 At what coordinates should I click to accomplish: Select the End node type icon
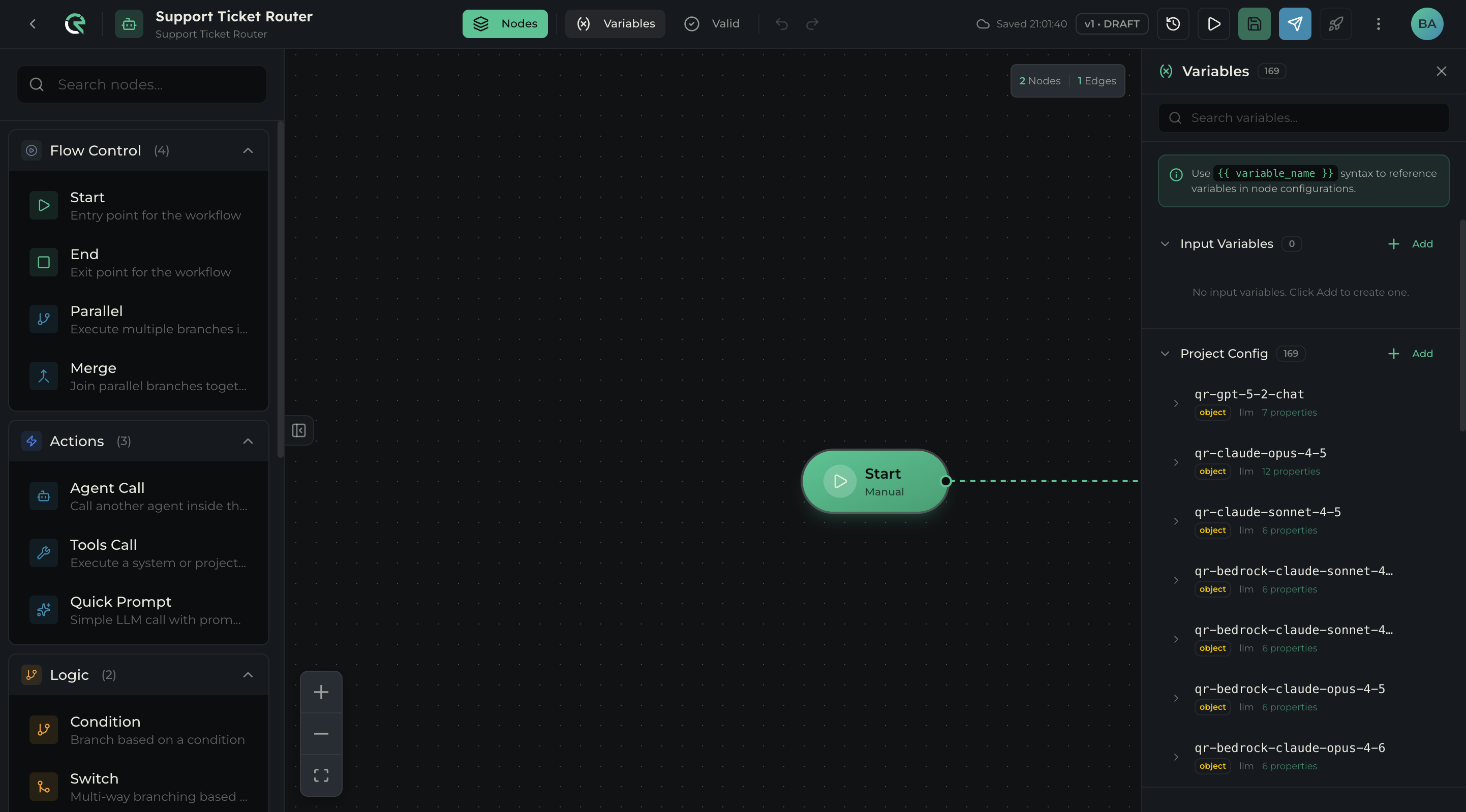point(44,262)
